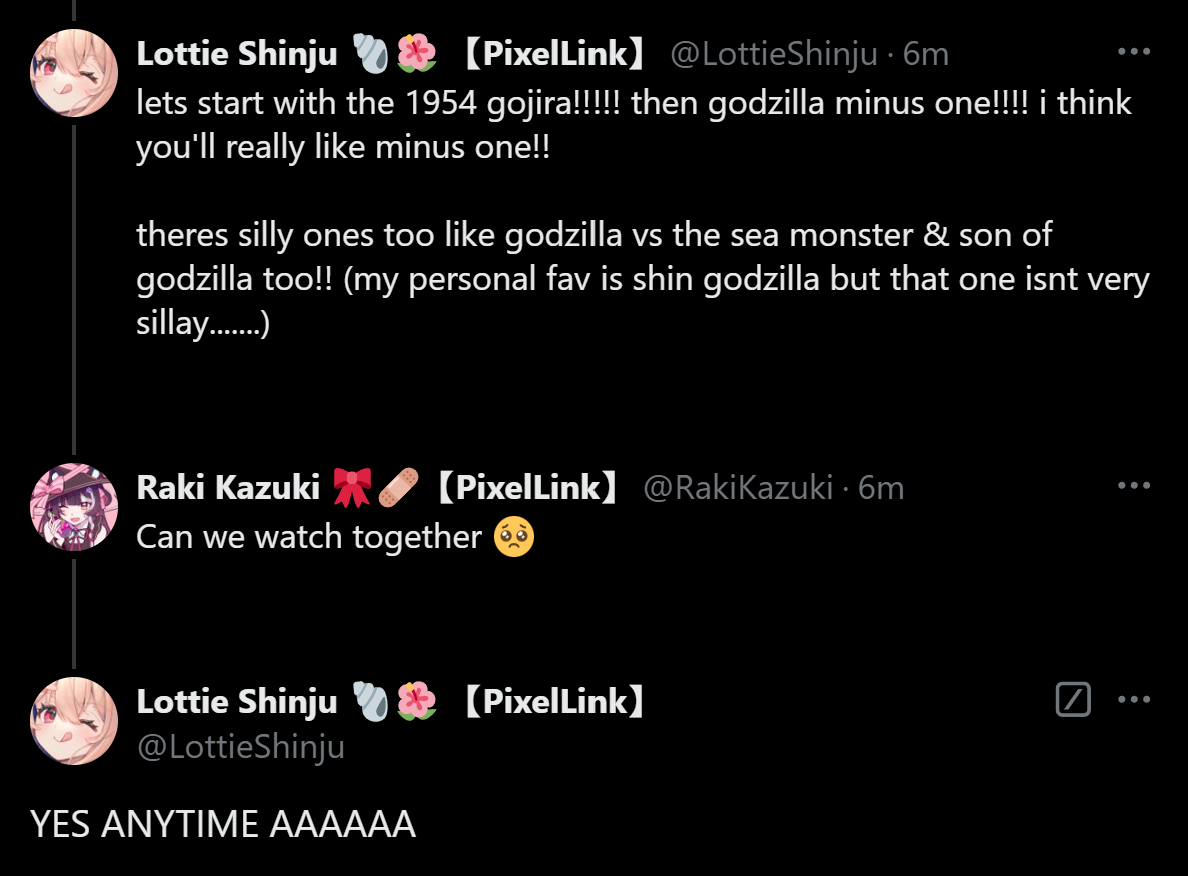The width and height of the screenshot is (1188, 876).
Task: Open the @LottieShinju handle under the bottom name
Action: coord(240,746)
